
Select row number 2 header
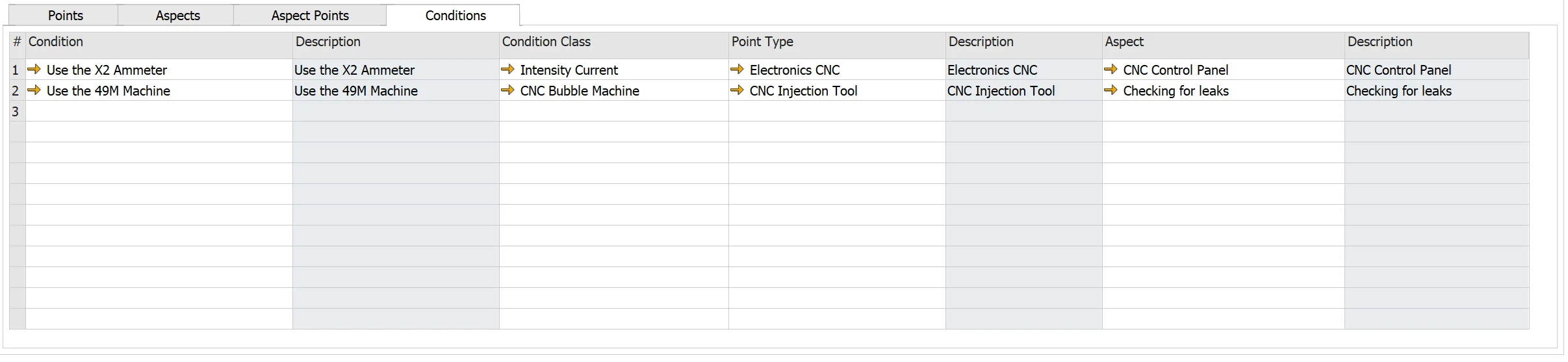[16, 90]
